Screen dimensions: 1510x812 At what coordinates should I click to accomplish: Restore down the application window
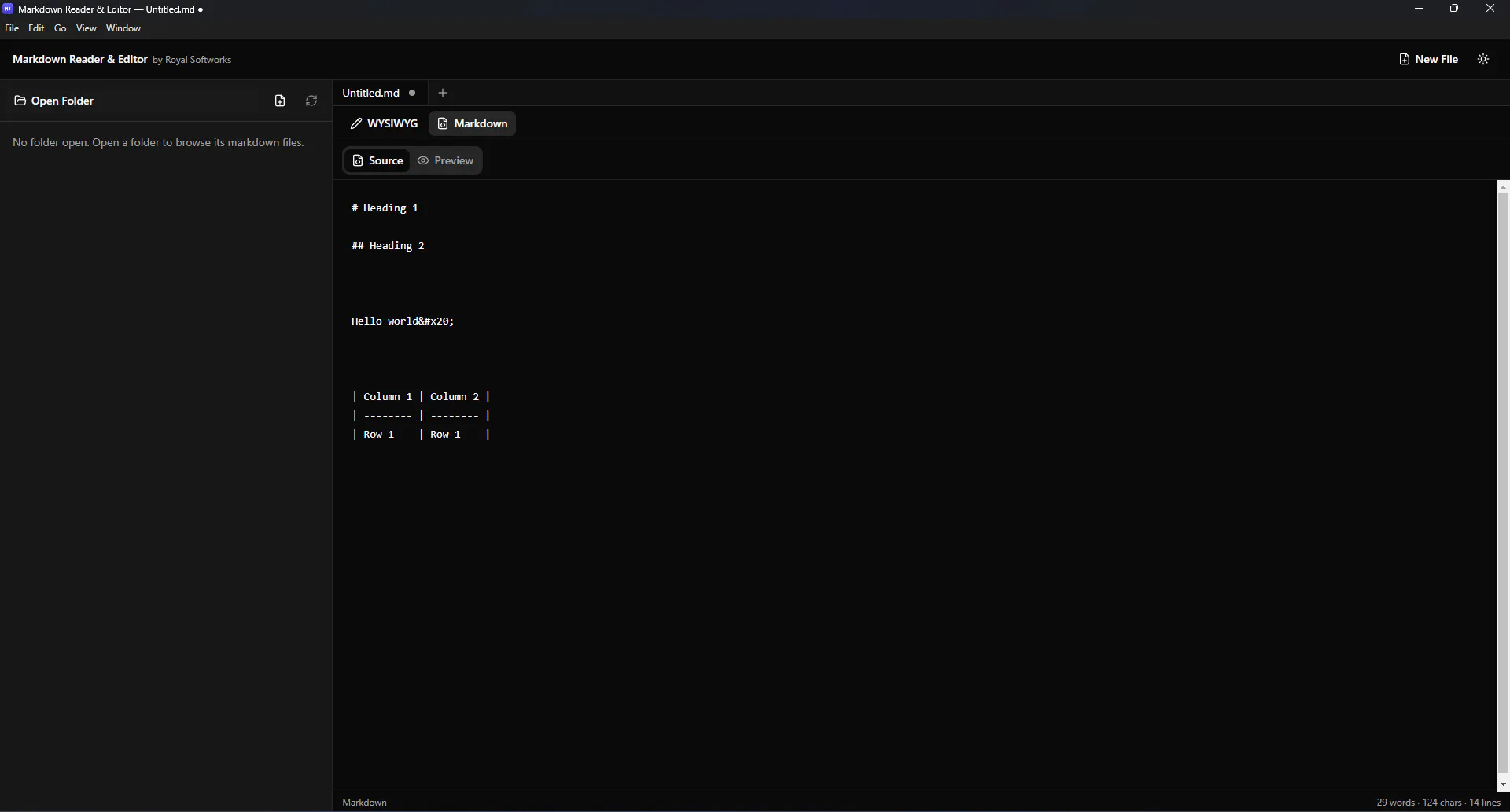[x=1454, y=9]
